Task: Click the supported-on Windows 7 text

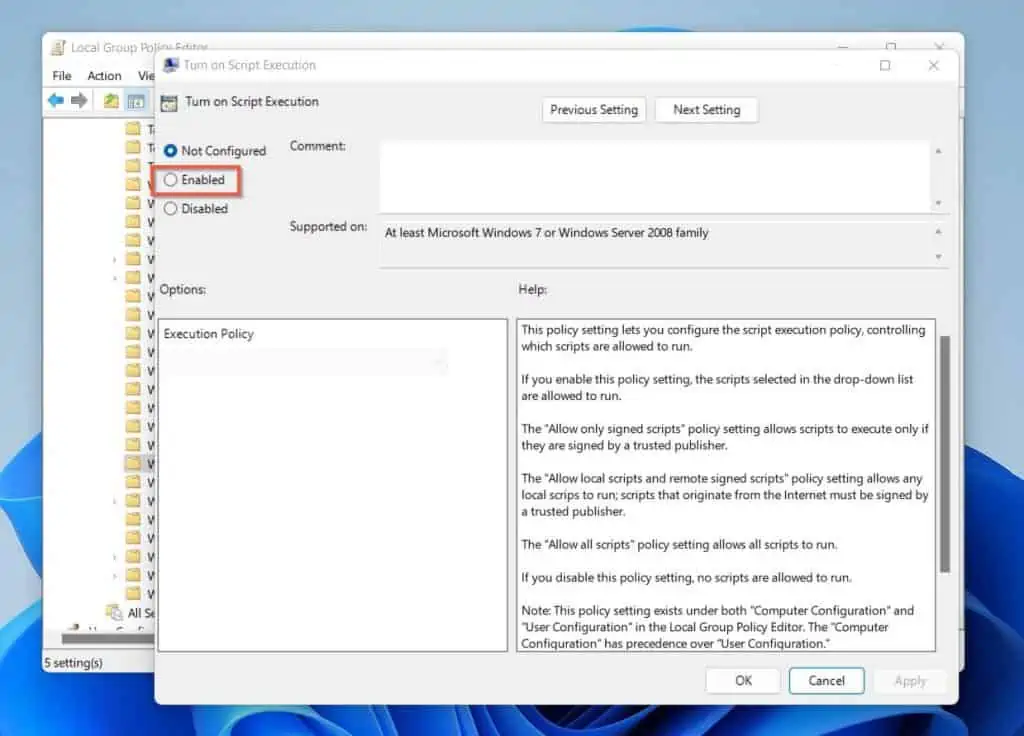Action: (x=547, y=232)
